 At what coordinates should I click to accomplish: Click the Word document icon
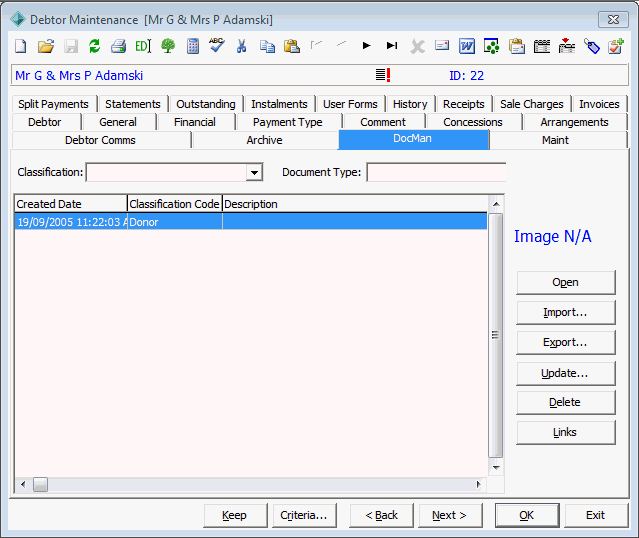(x=467, y=46)
